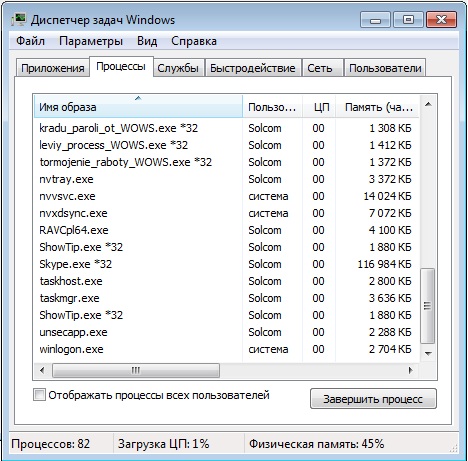
Task: Click memory value 2 288 КБ
Action: click(390, 332)
